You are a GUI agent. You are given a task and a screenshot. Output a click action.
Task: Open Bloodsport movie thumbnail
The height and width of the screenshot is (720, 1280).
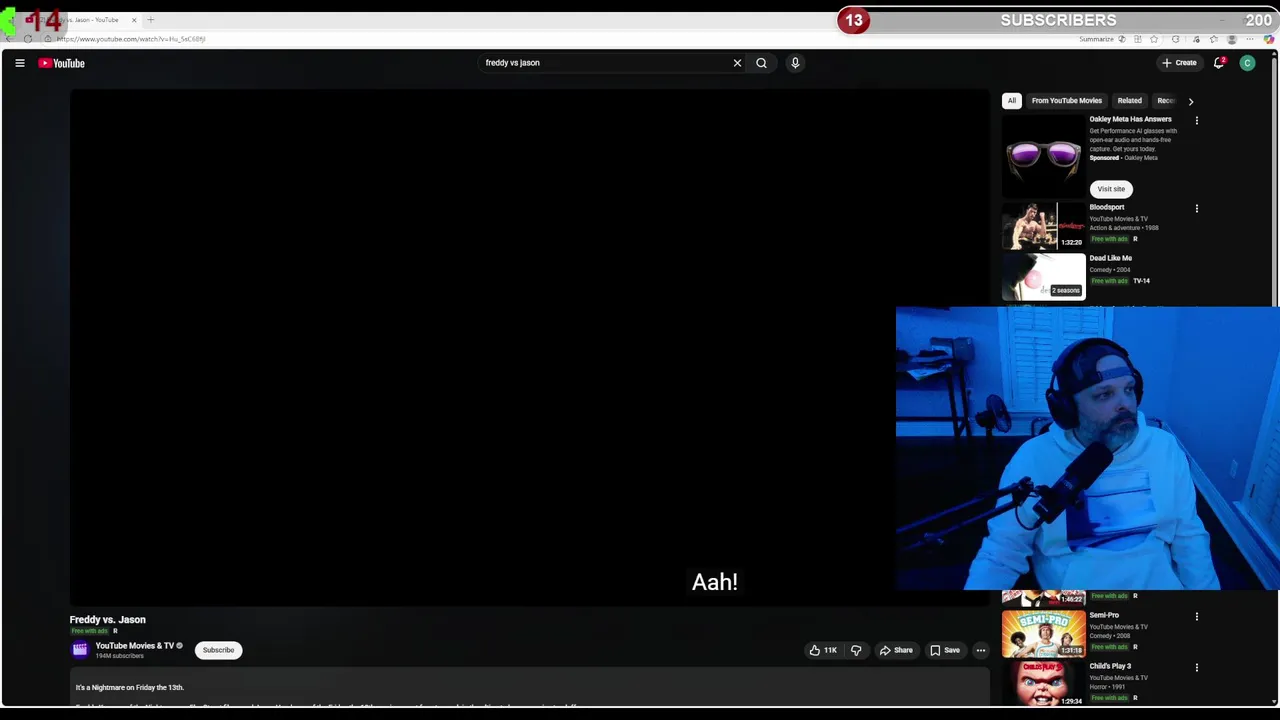1043,225
